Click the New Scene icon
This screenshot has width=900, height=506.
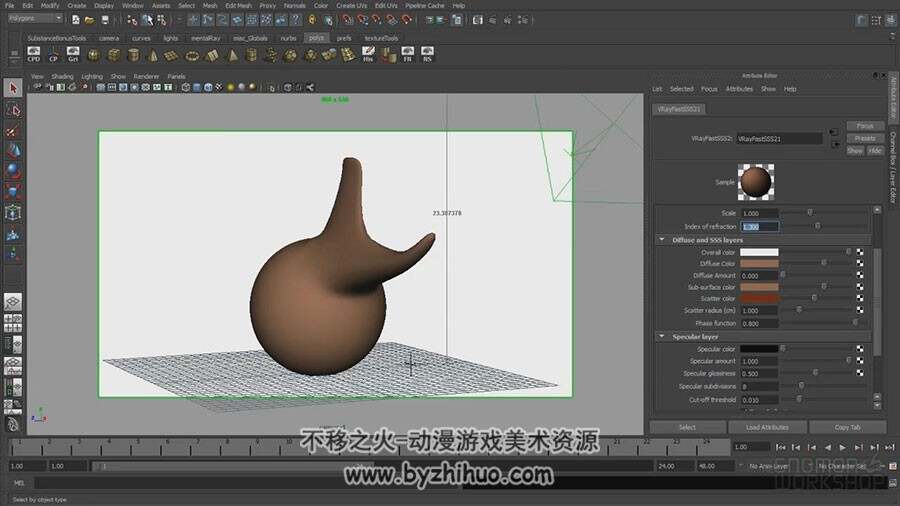coord(75,20)
